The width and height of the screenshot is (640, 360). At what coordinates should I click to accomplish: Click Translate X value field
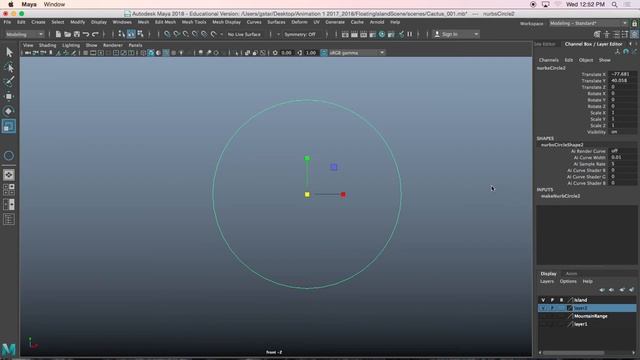click(x=622, y=74)
